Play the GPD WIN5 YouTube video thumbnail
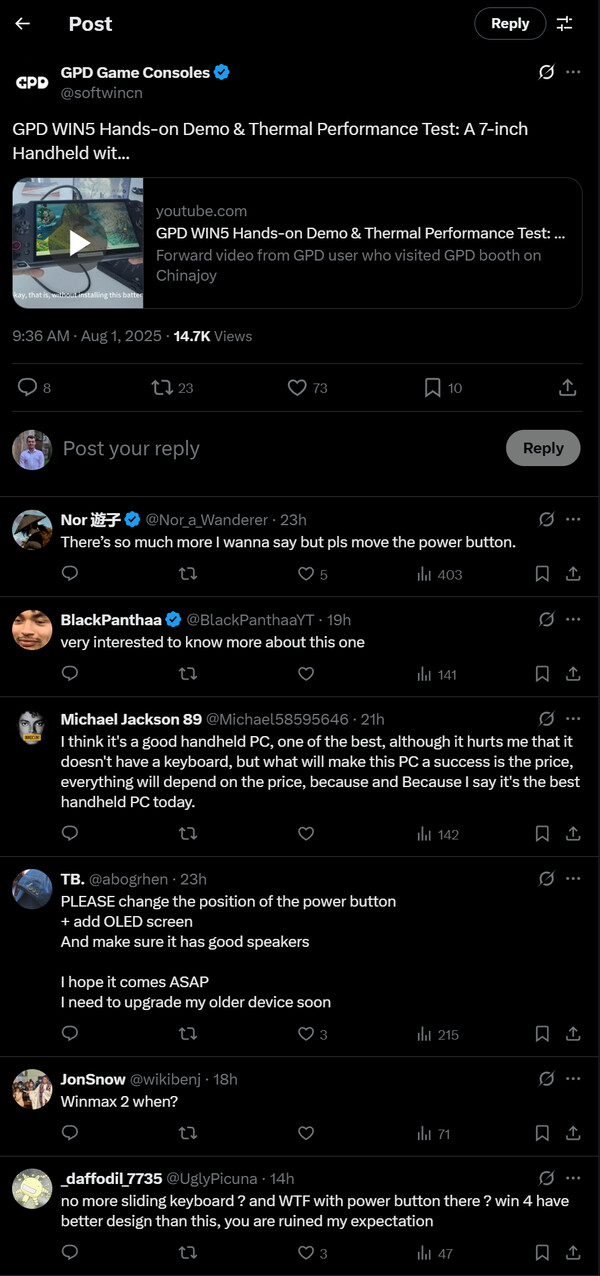The width and height of the screenshot is (600, 1276). pyautogui.click(x=78, y=243)
